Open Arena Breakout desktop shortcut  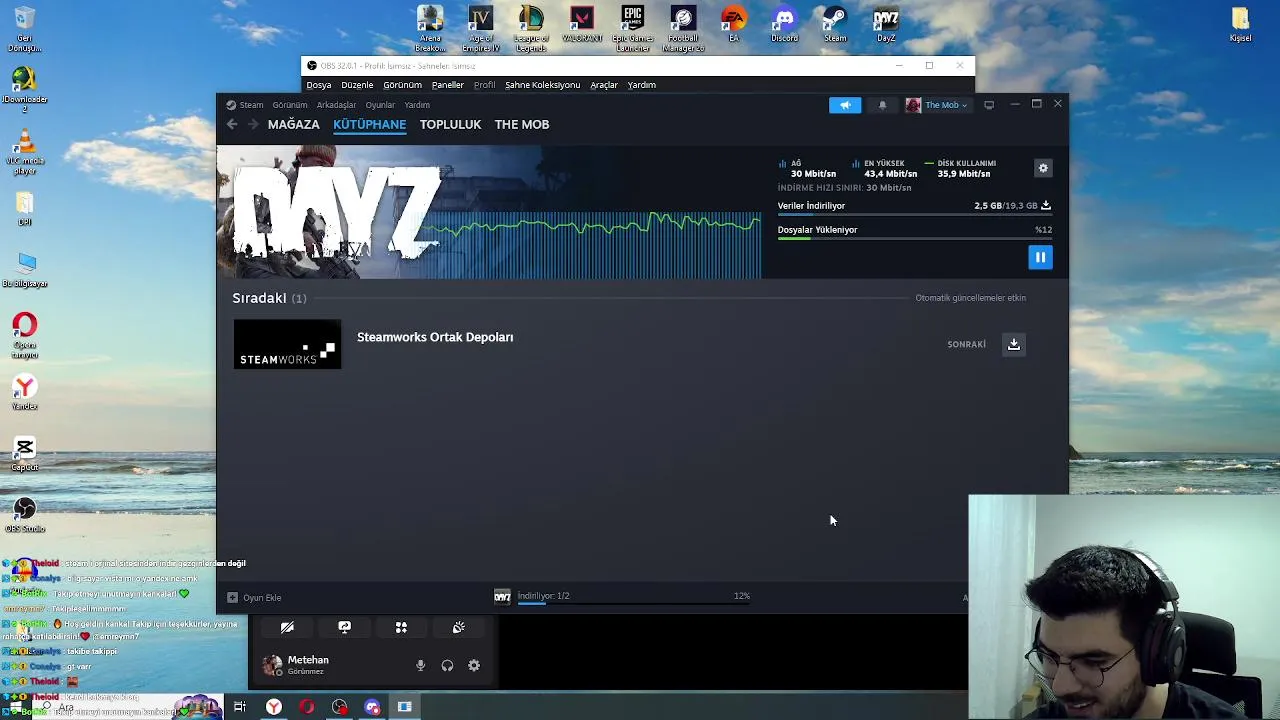(430, 29)
